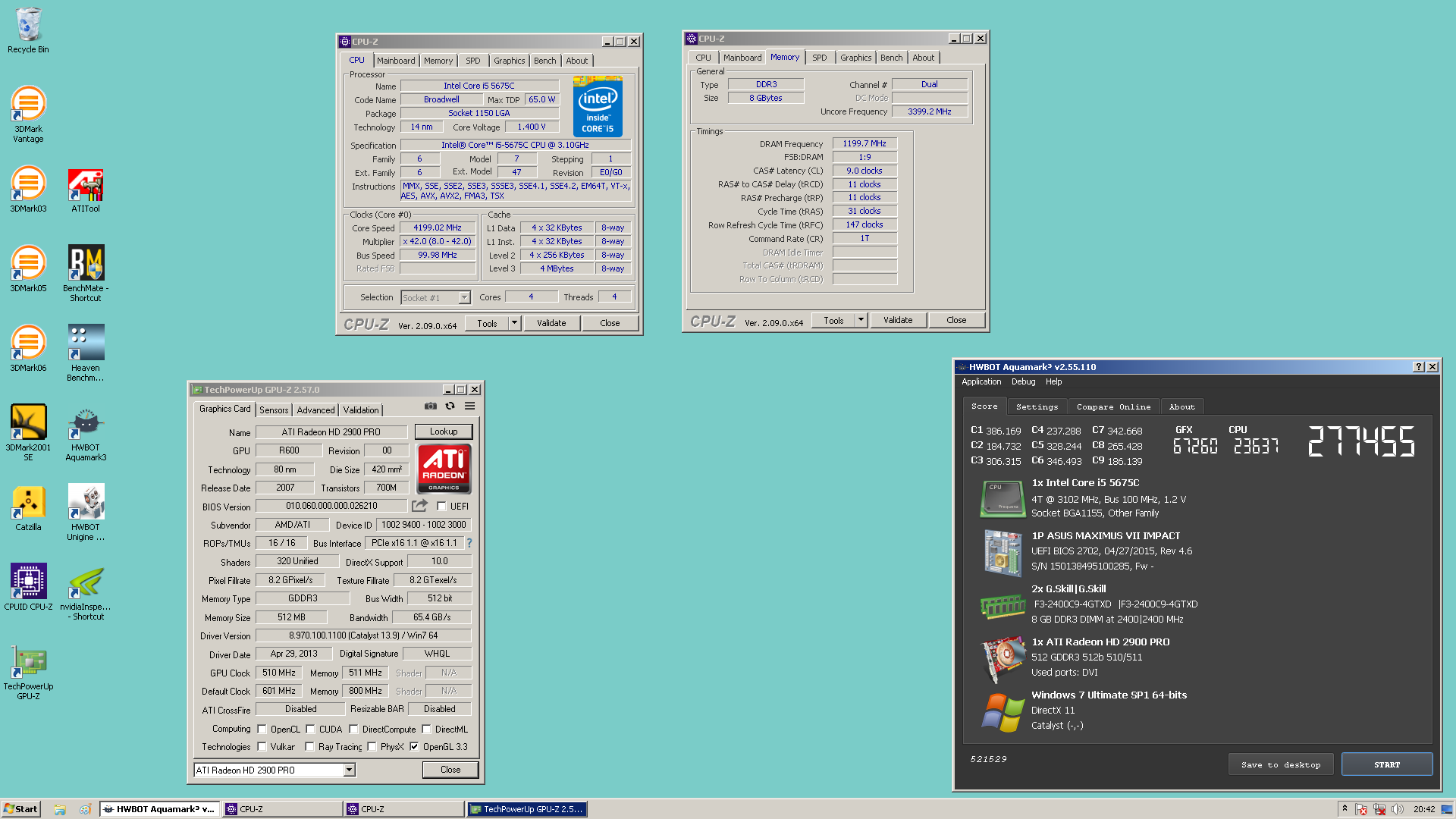Click volume speaker icon in system tray

point(1398,809)
